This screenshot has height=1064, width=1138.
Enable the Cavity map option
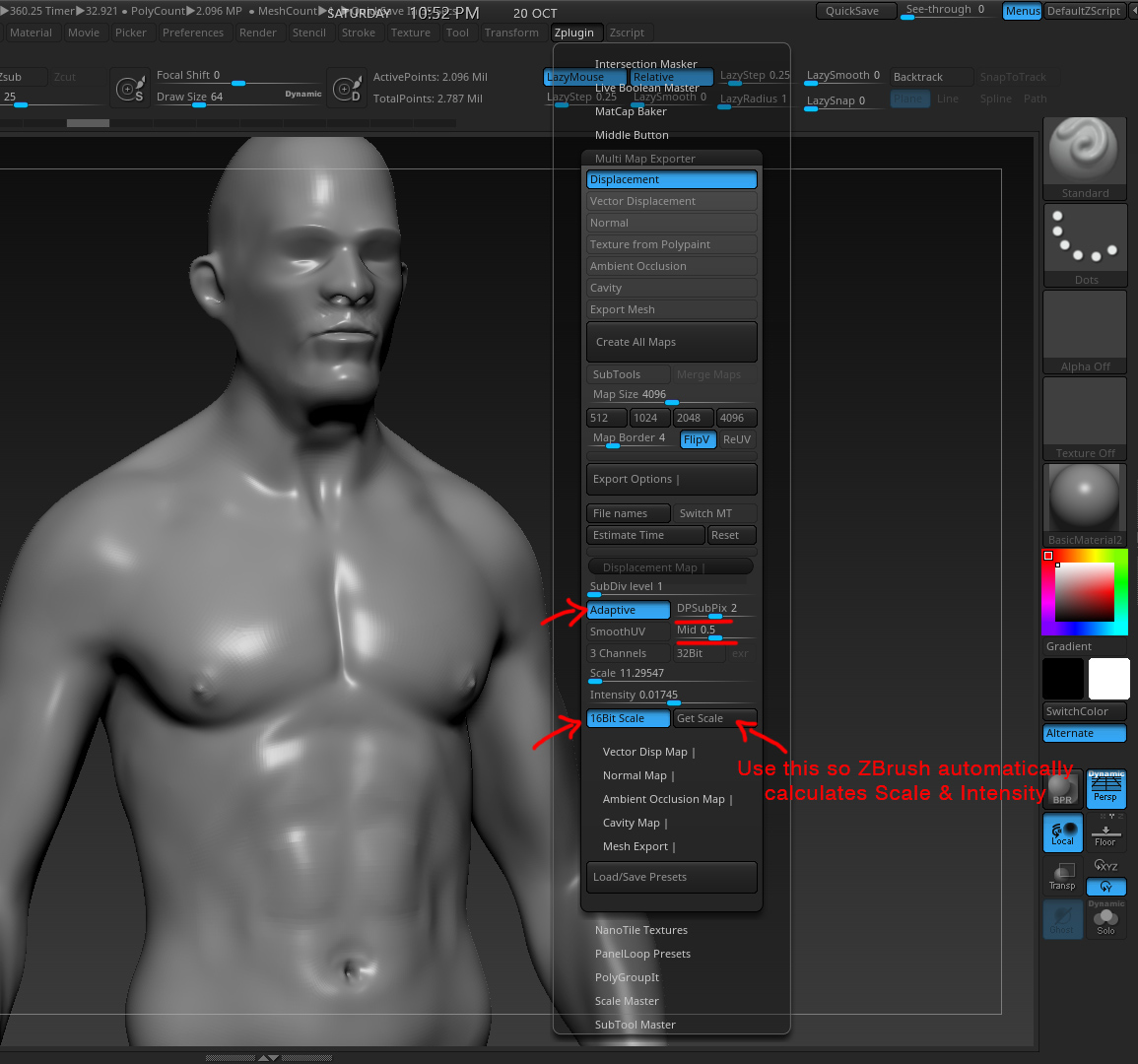coord(671,288)
